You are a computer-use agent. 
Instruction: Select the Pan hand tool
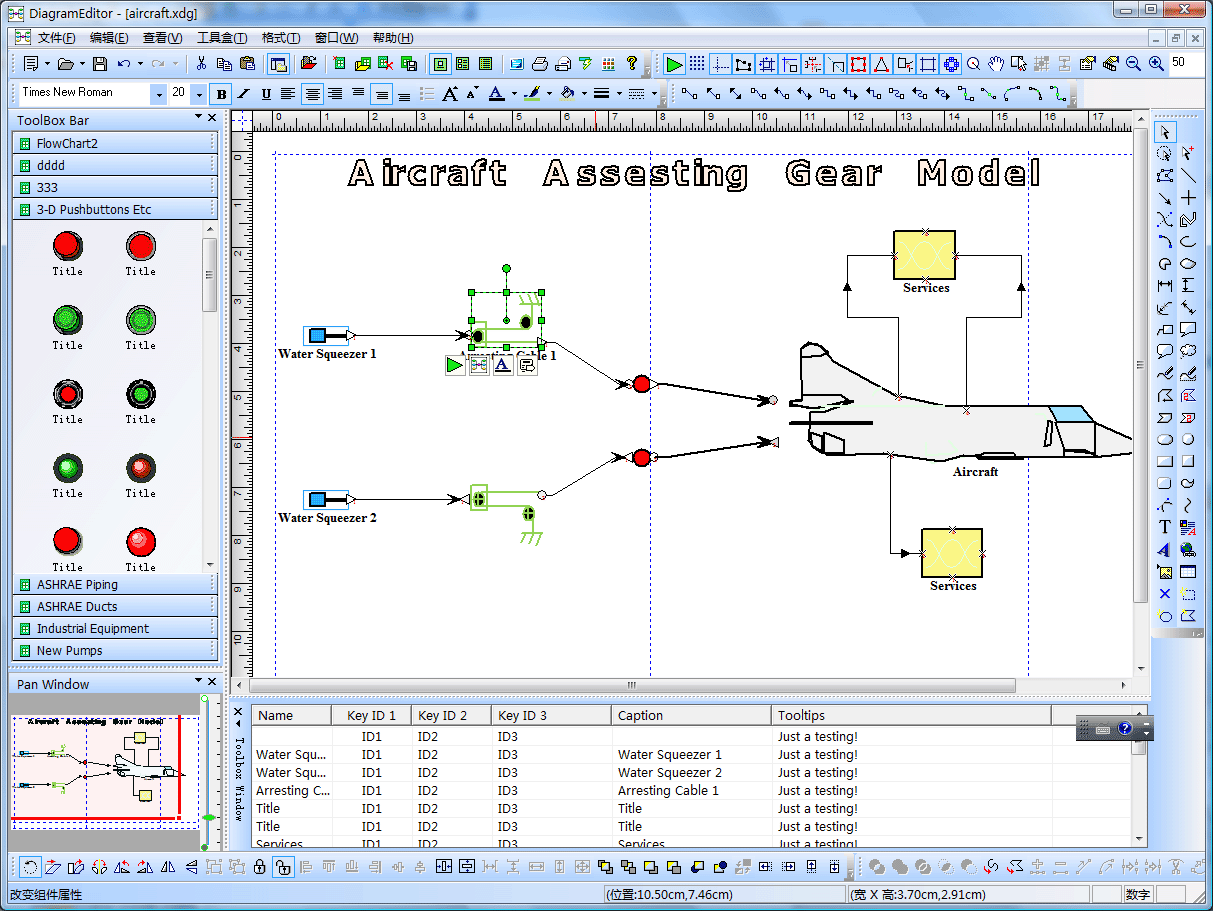pos(996,64)
